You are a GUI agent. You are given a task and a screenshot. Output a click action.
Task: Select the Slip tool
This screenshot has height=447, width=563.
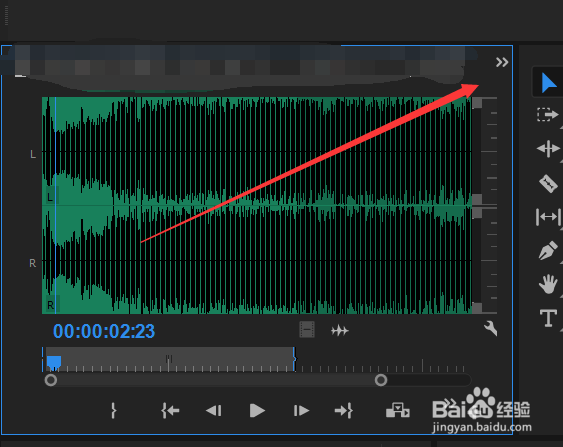coord(548,217)
